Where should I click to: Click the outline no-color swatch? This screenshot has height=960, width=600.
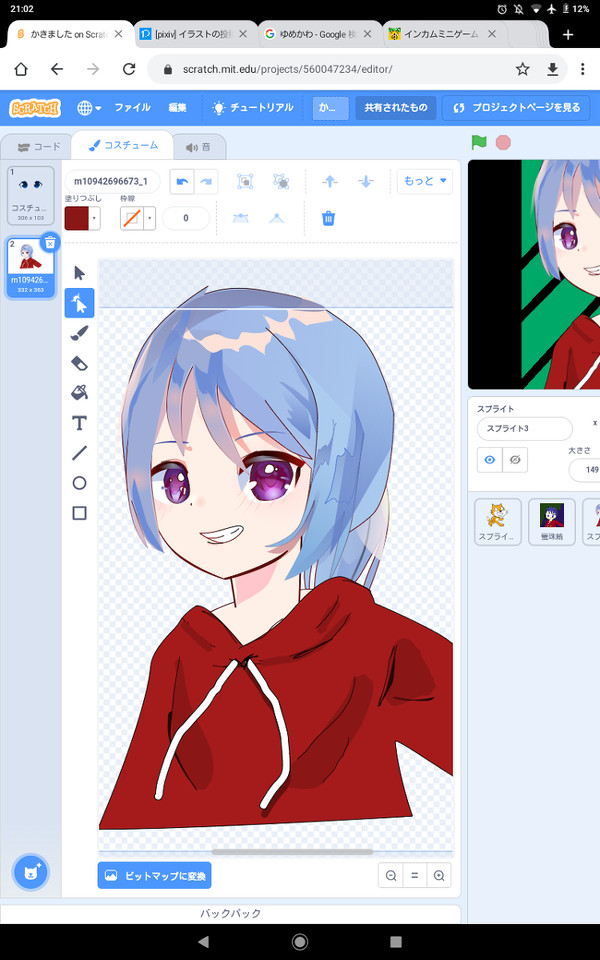[x=132, y=218]
